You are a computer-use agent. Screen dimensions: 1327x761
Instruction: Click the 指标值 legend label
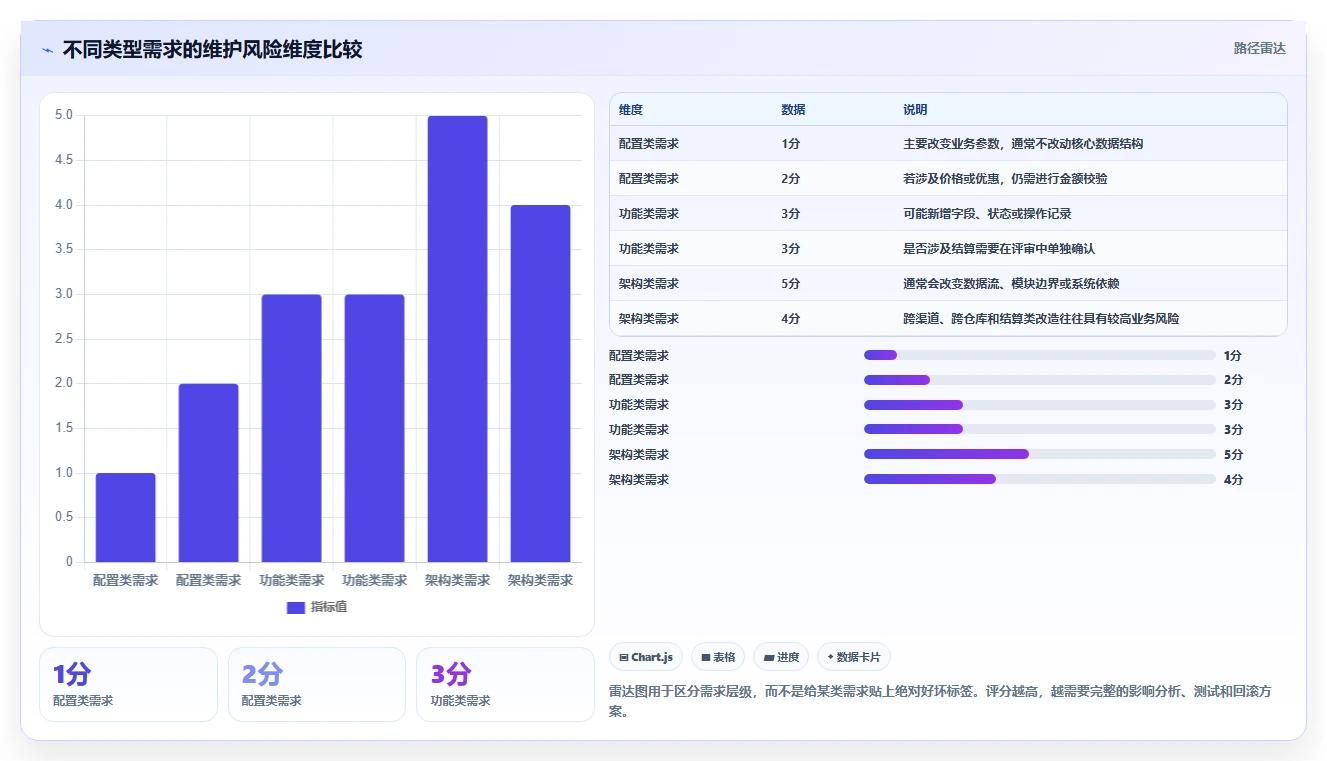(329, 607)
